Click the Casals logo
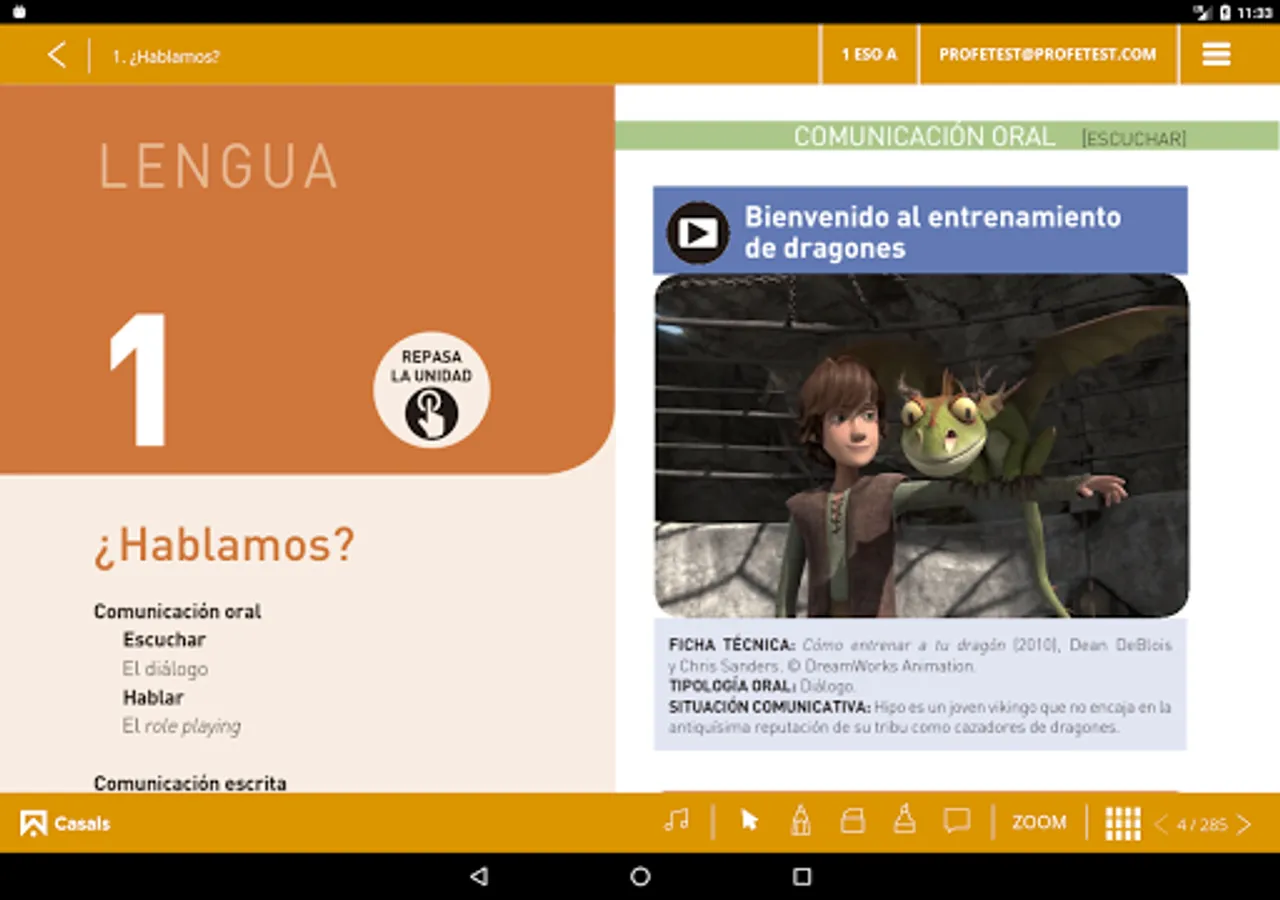The height and width of the screenshot is (900, 1280). (65, 823)
